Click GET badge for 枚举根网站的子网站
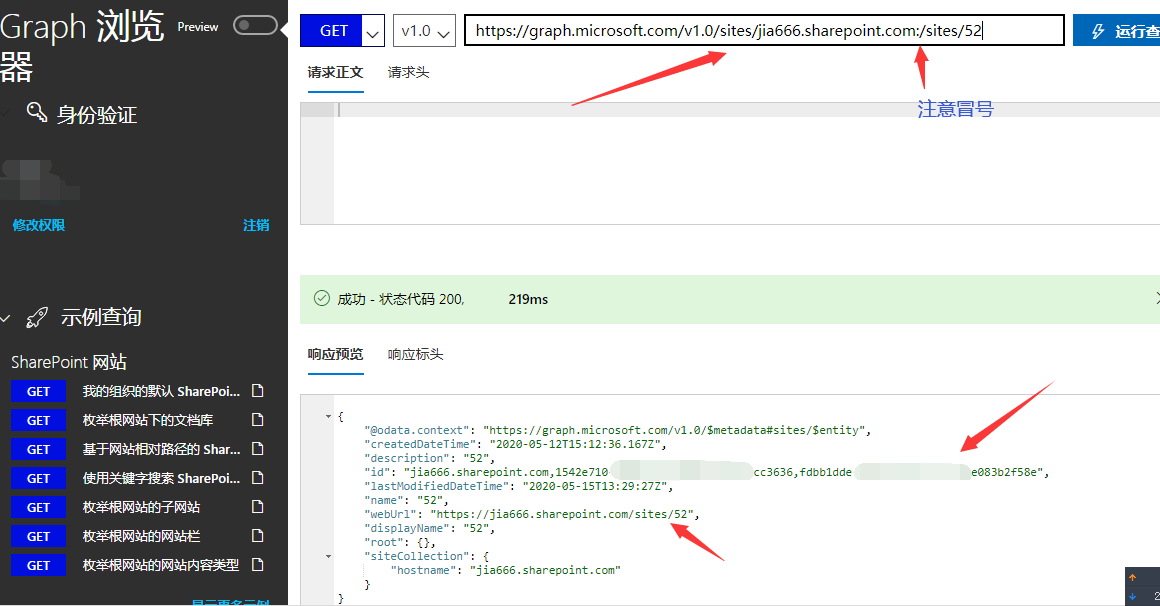This screenshot has width=1160, height=606. (x=38, y=508)
